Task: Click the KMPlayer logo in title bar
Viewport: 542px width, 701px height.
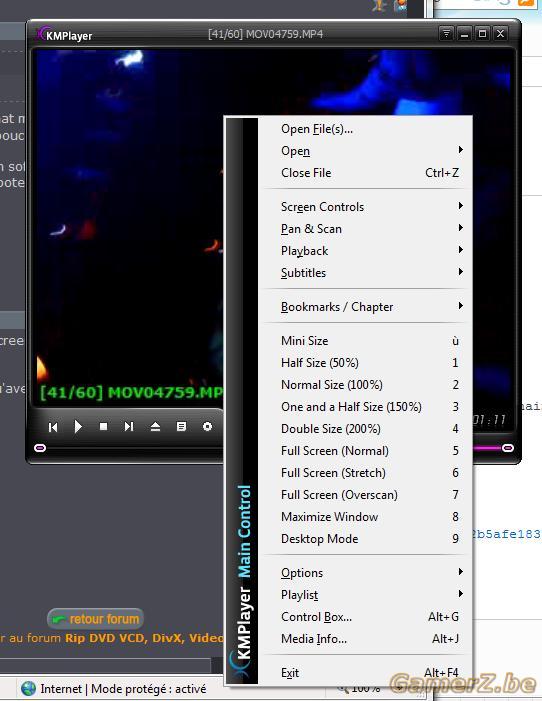Action: [65, 35]
